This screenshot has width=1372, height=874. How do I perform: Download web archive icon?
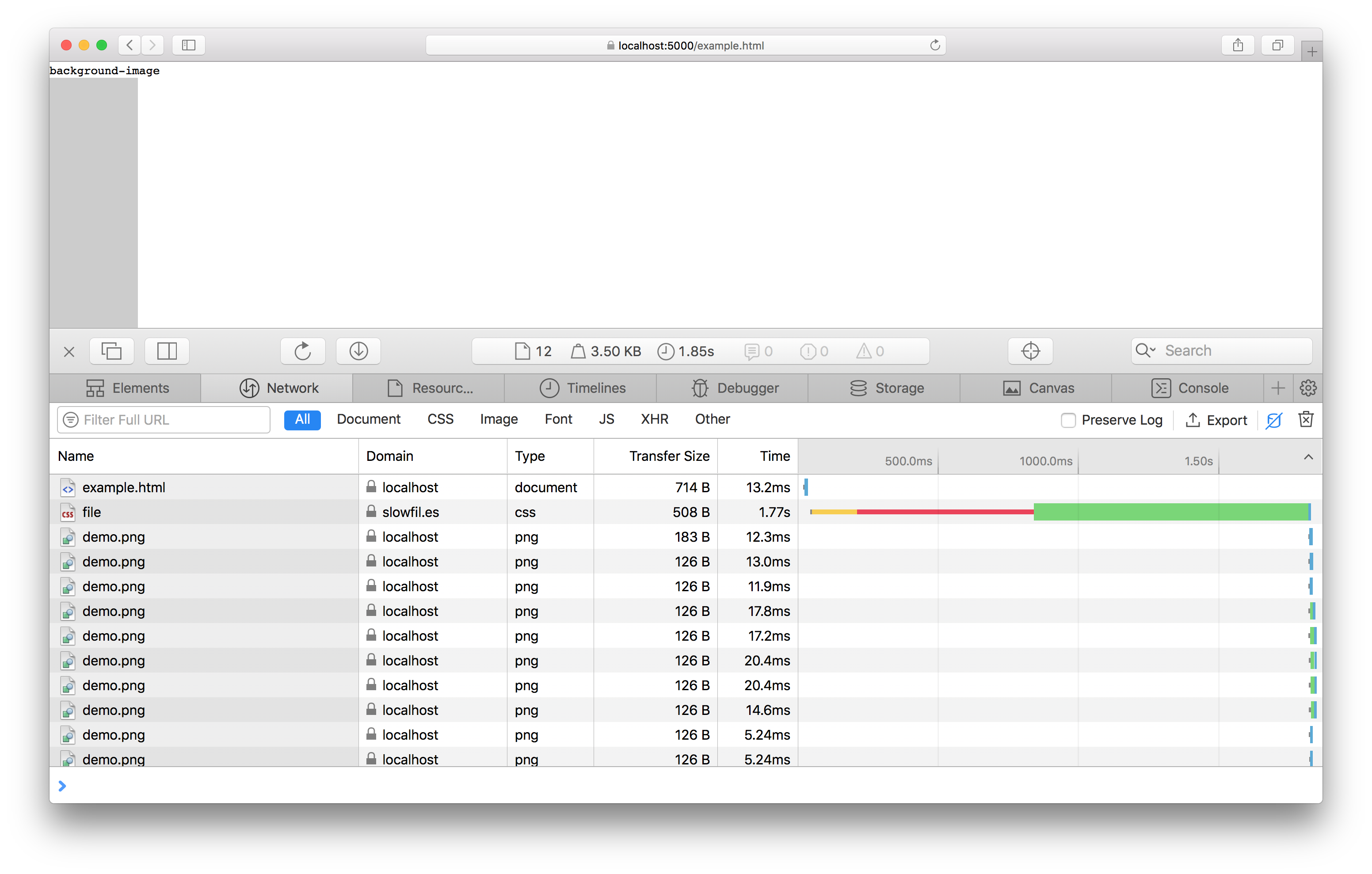[358, 351]
